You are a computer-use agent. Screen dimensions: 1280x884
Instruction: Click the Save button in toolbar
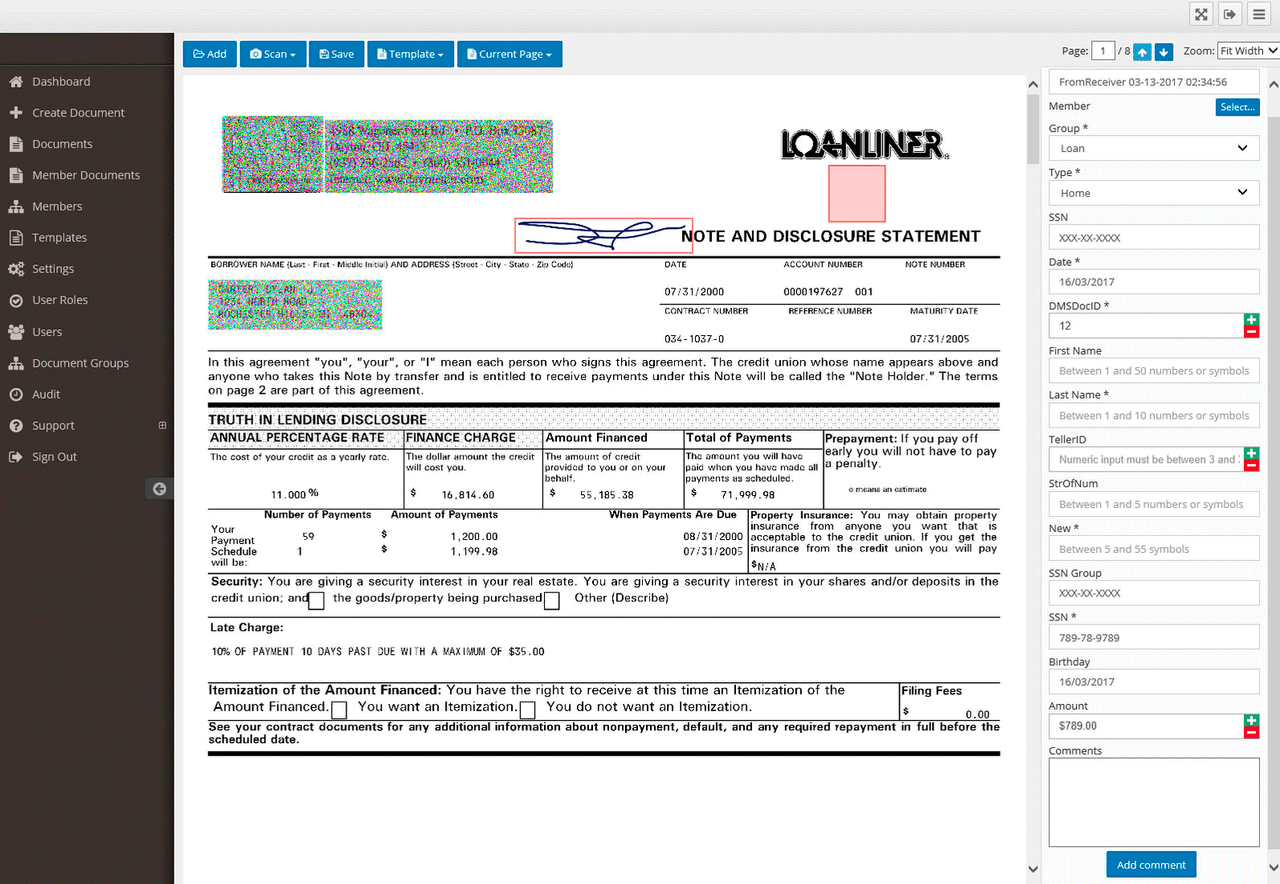point(336,54)
